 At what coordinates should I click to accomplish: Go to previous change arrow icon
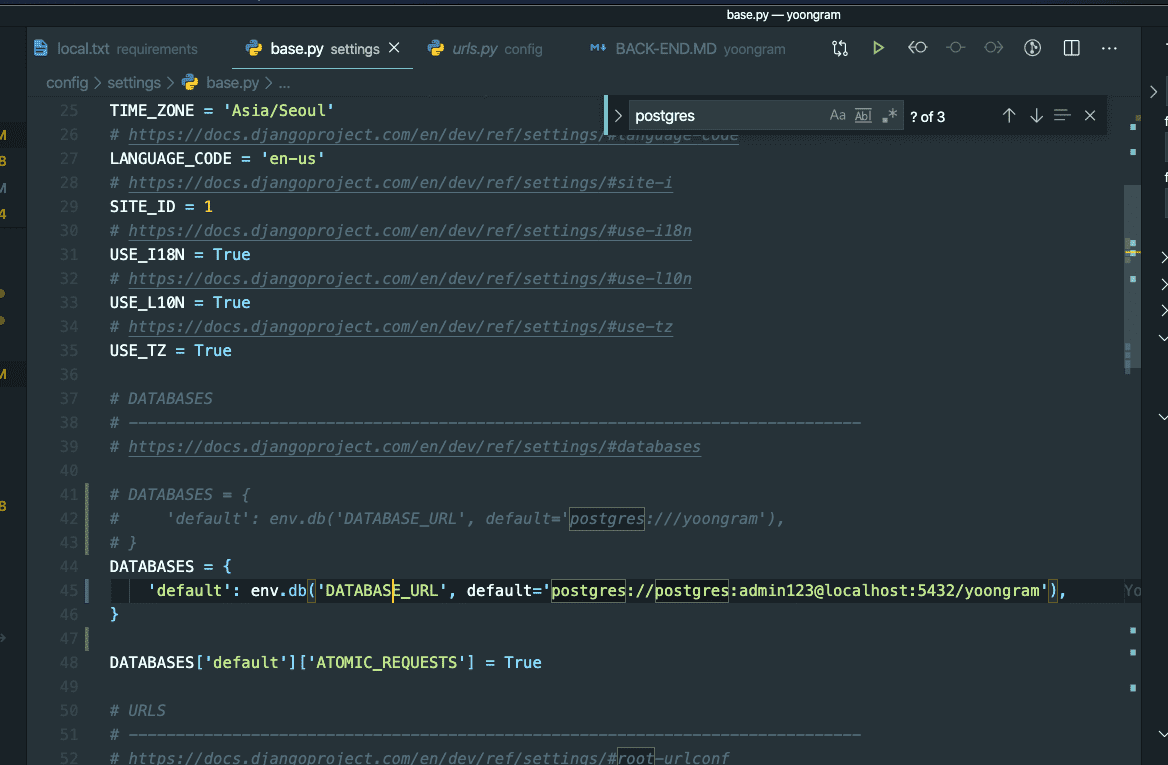click(917, 48)
